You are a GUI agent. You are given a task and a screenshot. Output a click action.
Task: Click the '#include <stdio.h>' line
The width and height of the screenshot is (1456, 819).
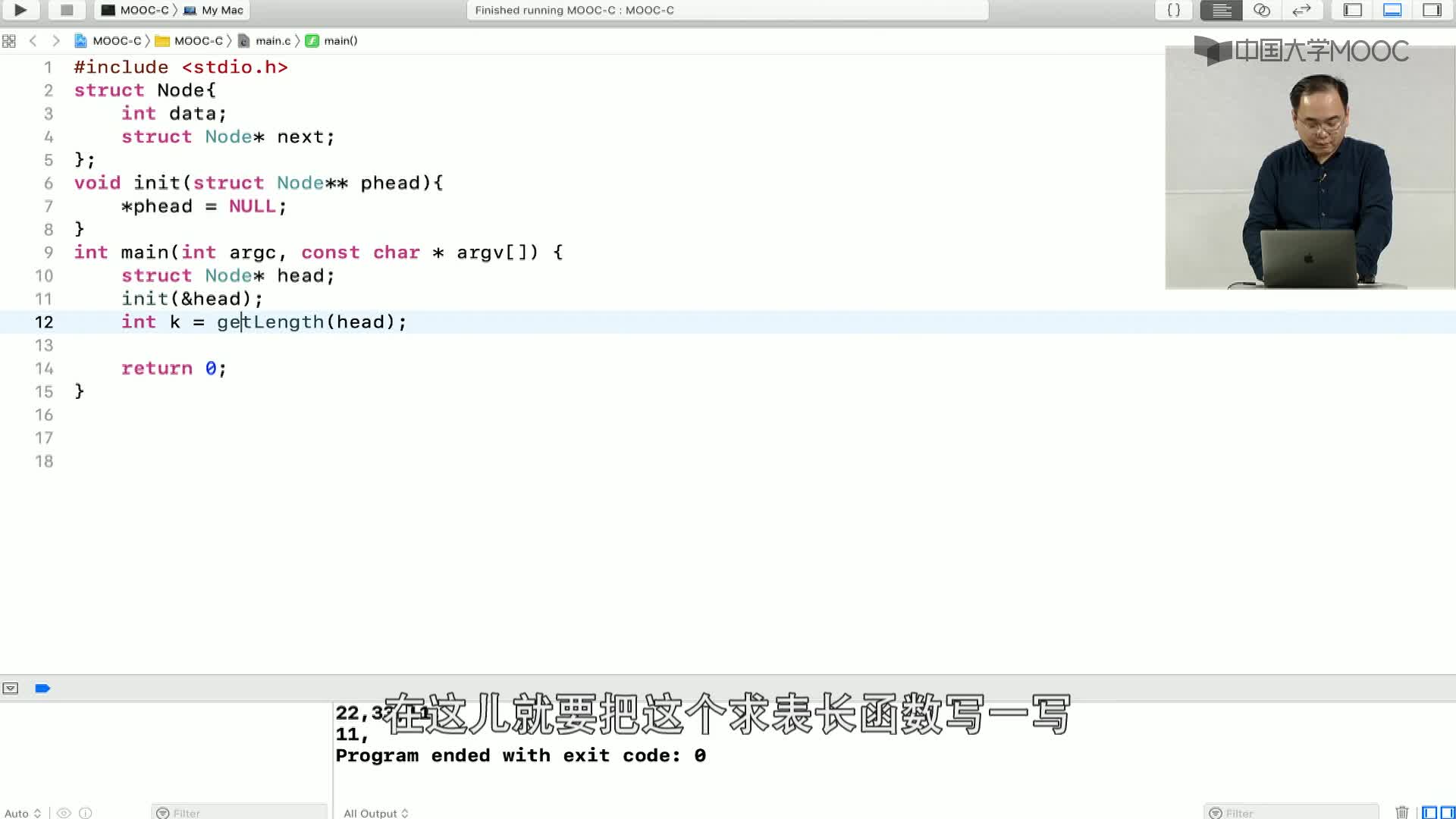pyautogui.click(x=180, y=67)
